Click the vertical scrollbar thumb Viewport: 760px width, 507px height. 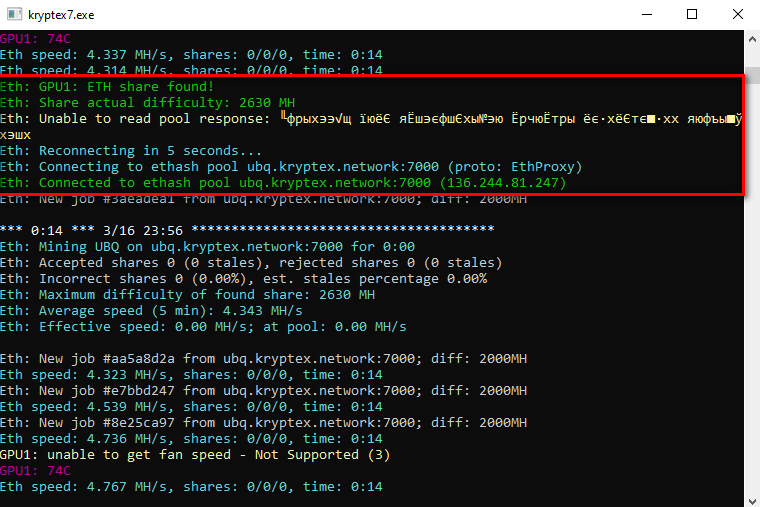(x=752, y=76)
